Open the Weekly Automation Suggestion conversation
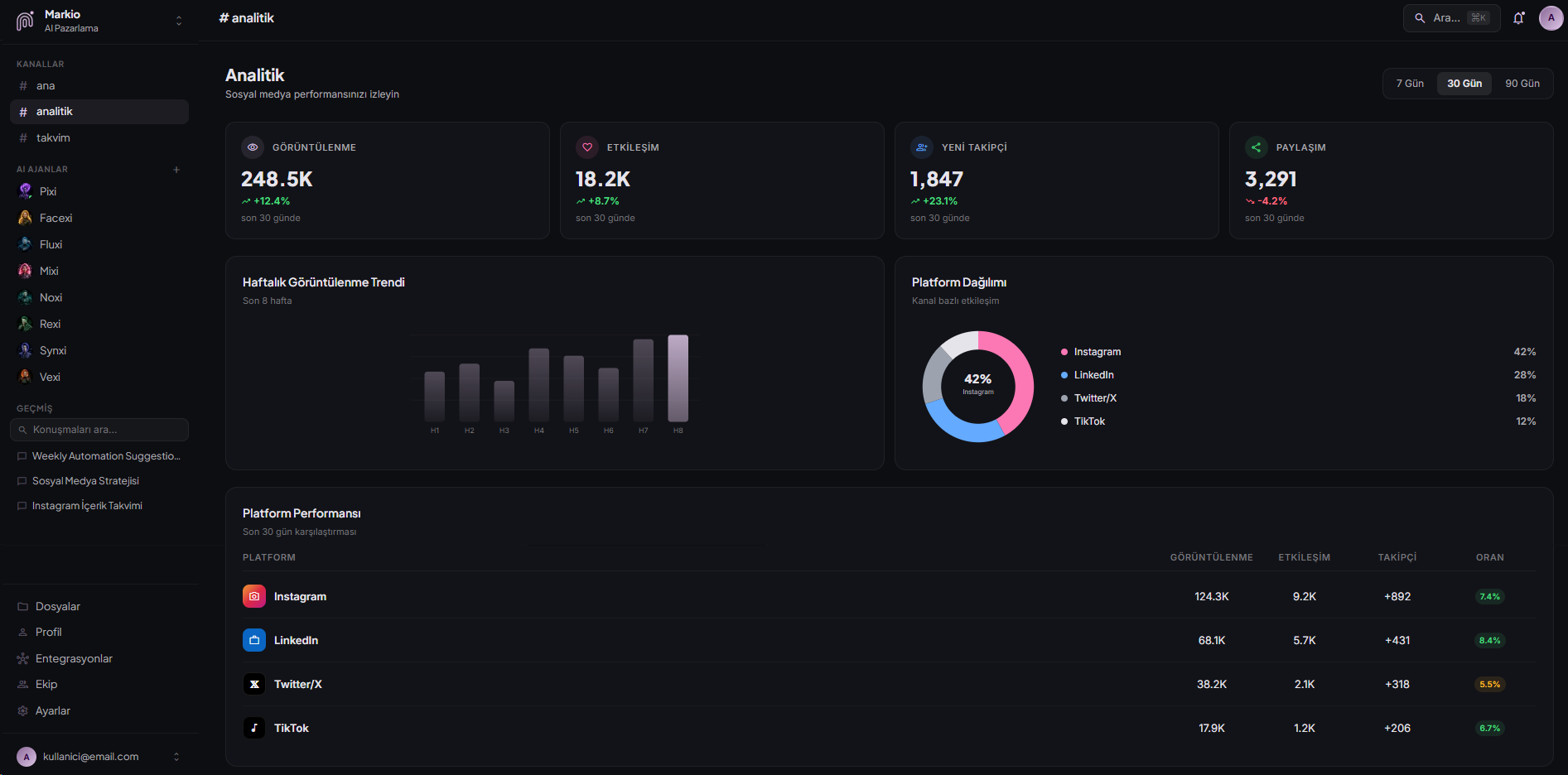The height and width of the screenshot is (775, 1568). coord(104,455)
